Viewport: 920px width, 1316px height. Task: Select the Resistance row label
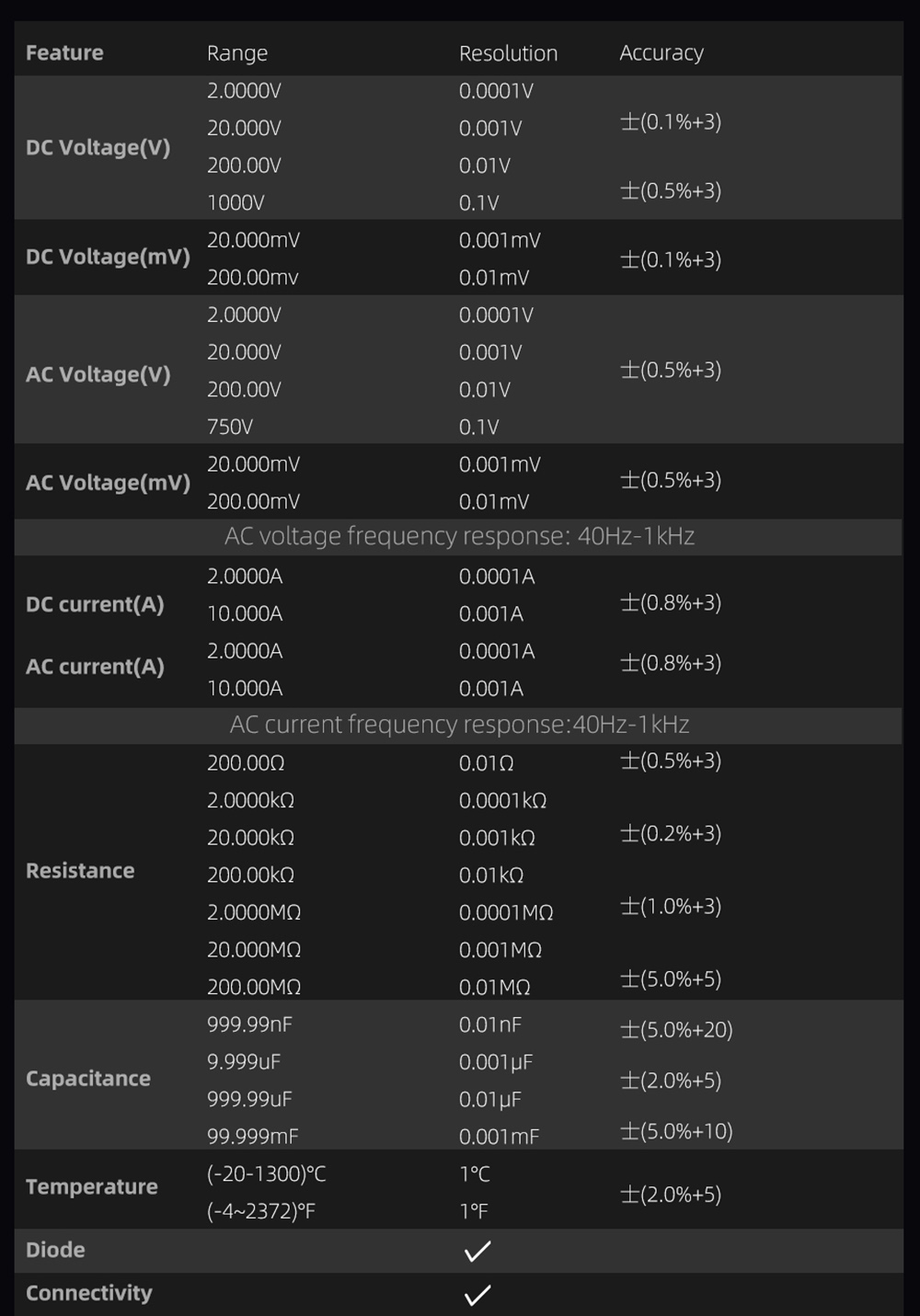point(80,871)
